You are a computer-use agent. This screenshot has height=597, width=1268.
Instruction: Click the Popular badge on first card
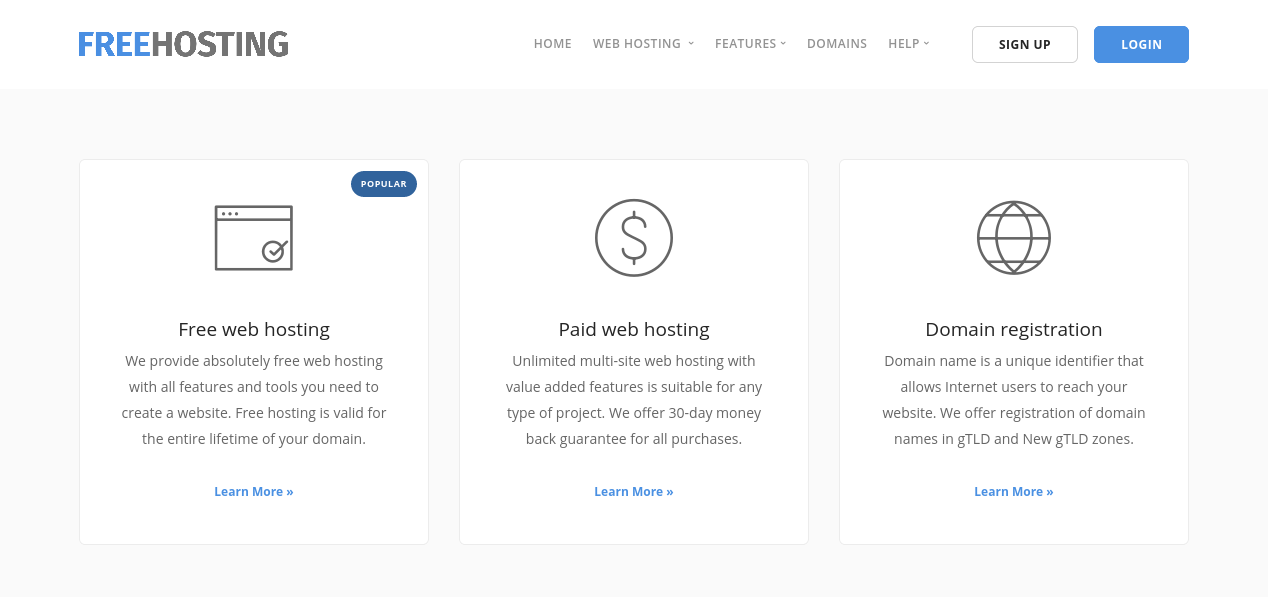point(384,184)
